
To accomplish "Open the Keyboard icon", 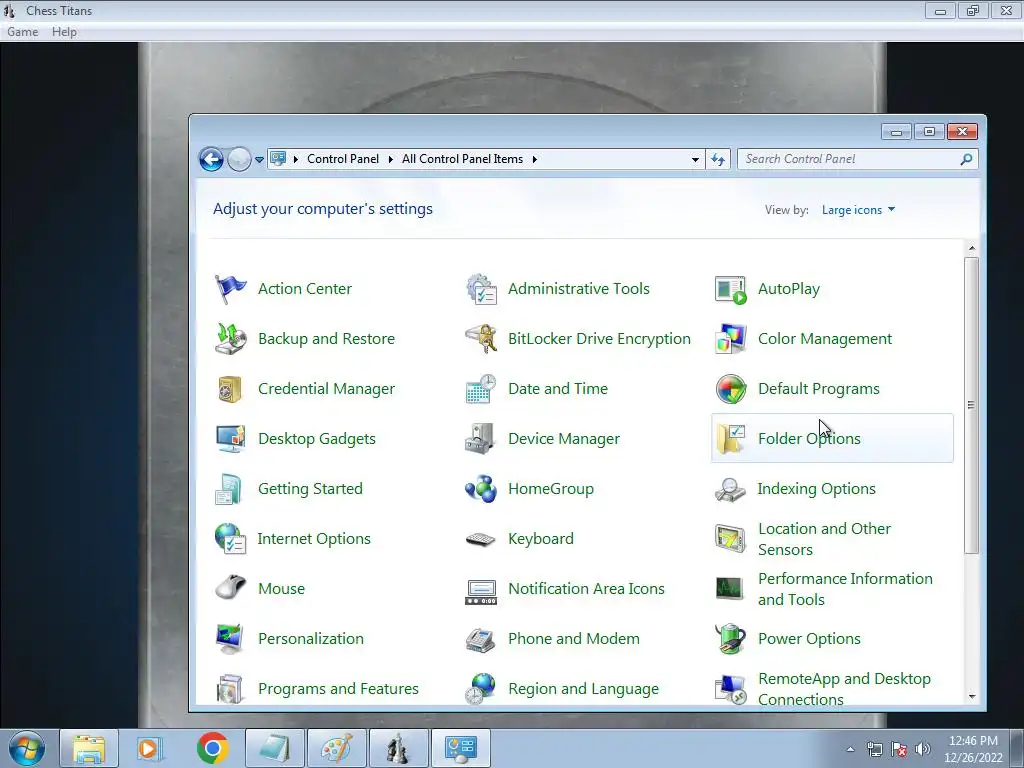I will point(481,539).
